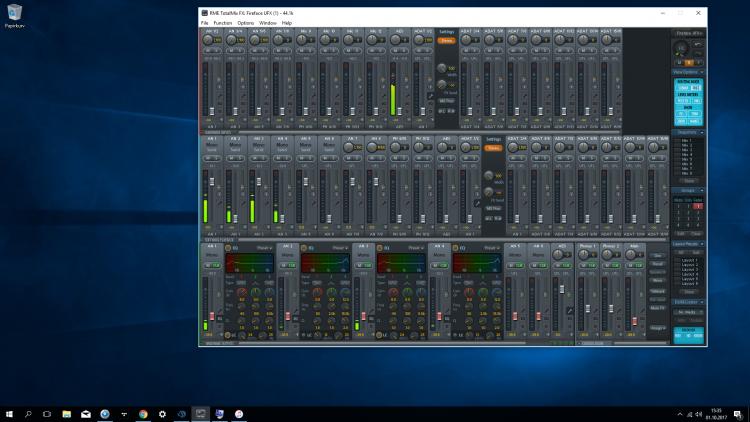Image resolution: width=750 pixels, height=422 pixels.
Task: Launch File Explorer from taskbar
Action: (x=66, y=414)
